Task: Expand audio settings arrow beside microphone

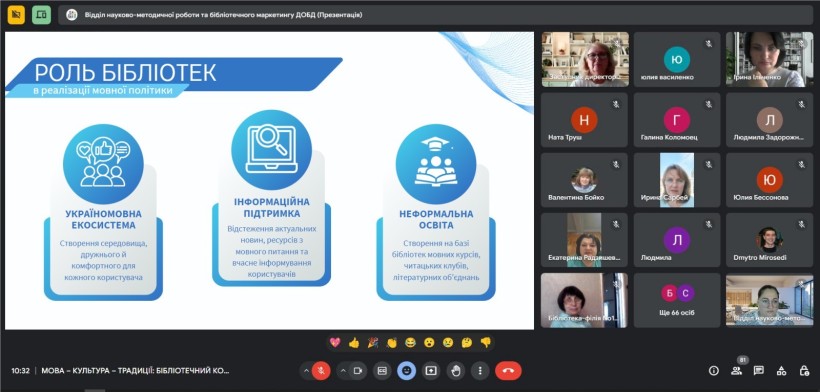Action: 306,371
